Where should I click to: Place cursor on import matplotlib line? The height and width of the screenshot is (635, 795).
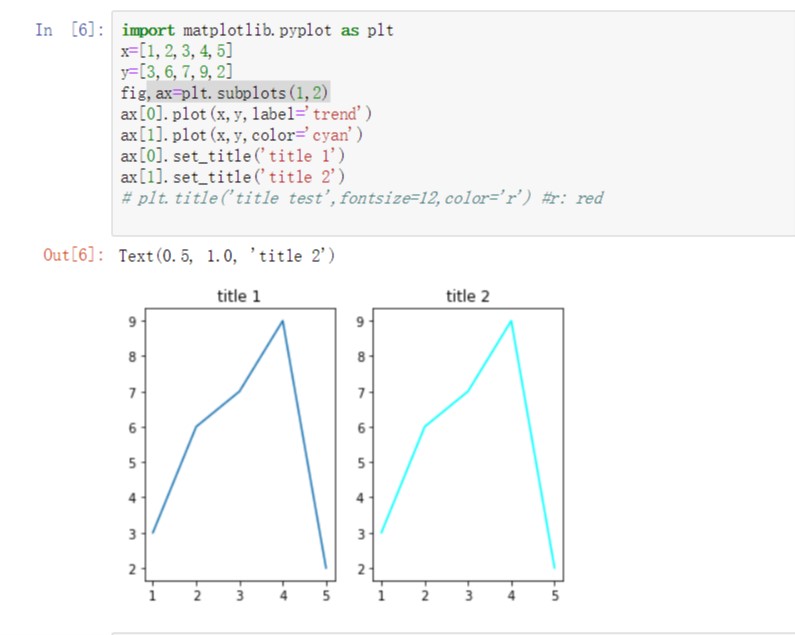257,30
